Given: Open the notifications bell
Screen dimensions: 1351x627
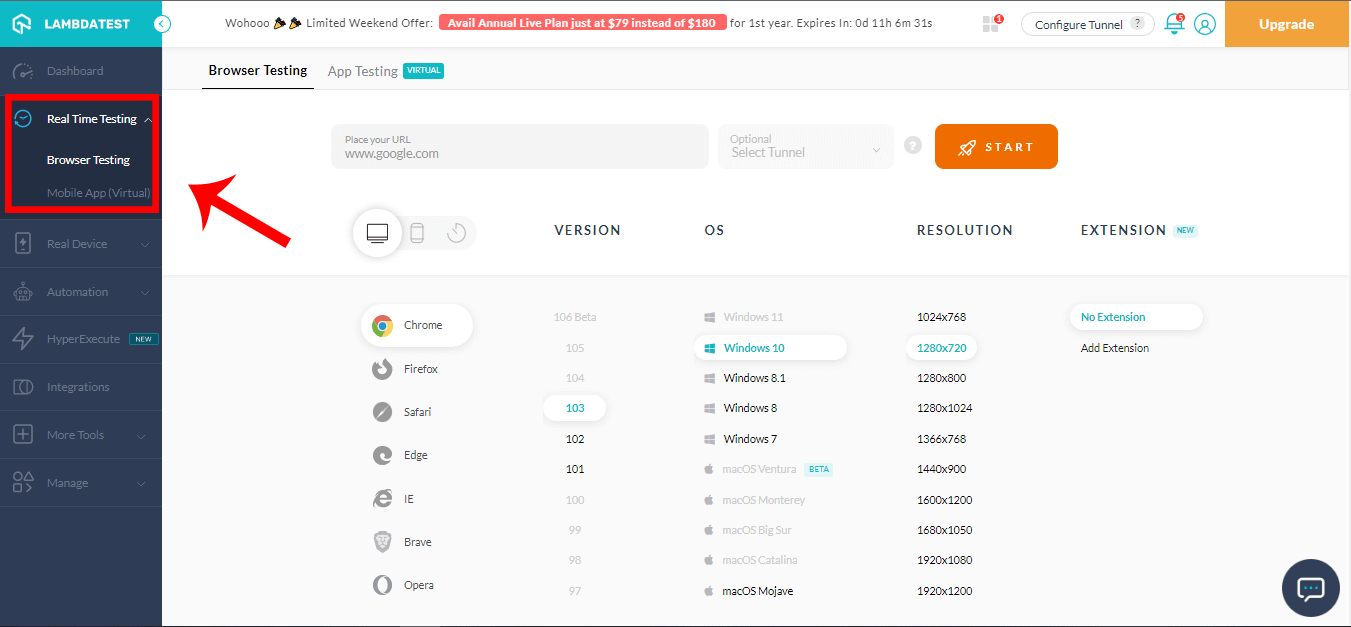Looking at the screenshot, I should pyautogui.click(x=1173, y=23).
